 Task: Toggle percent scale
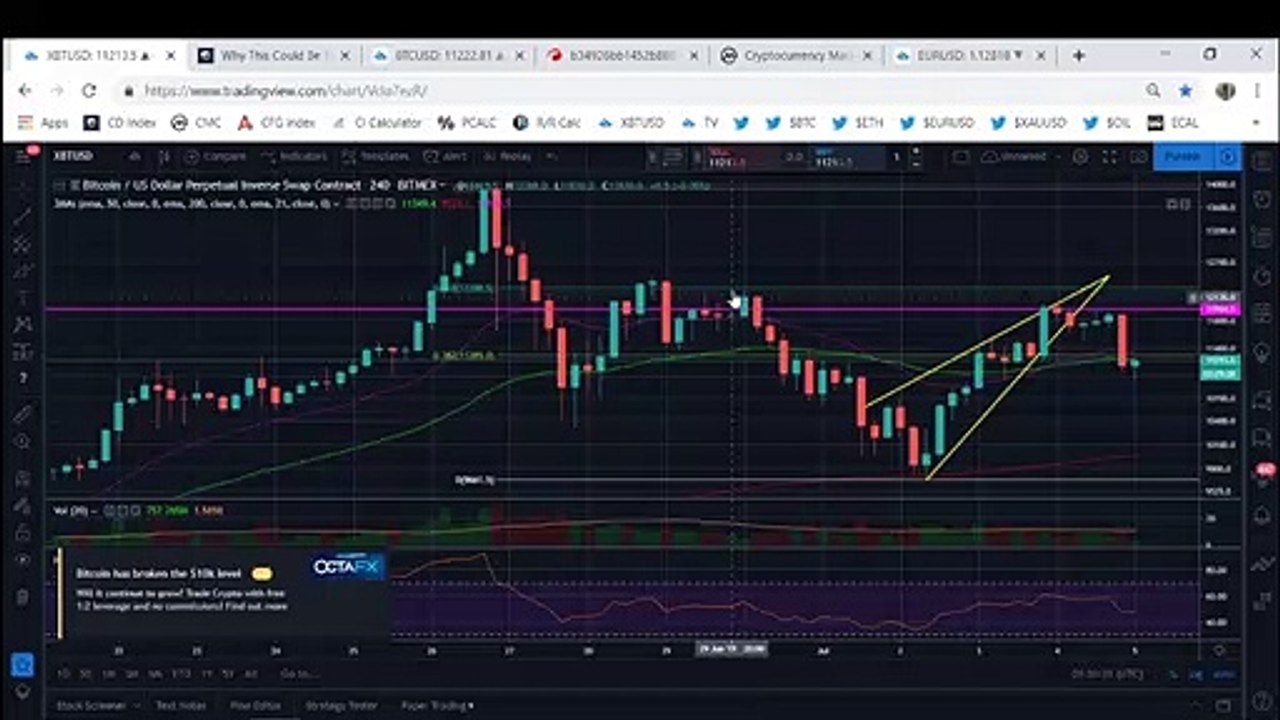[1174, 674]
